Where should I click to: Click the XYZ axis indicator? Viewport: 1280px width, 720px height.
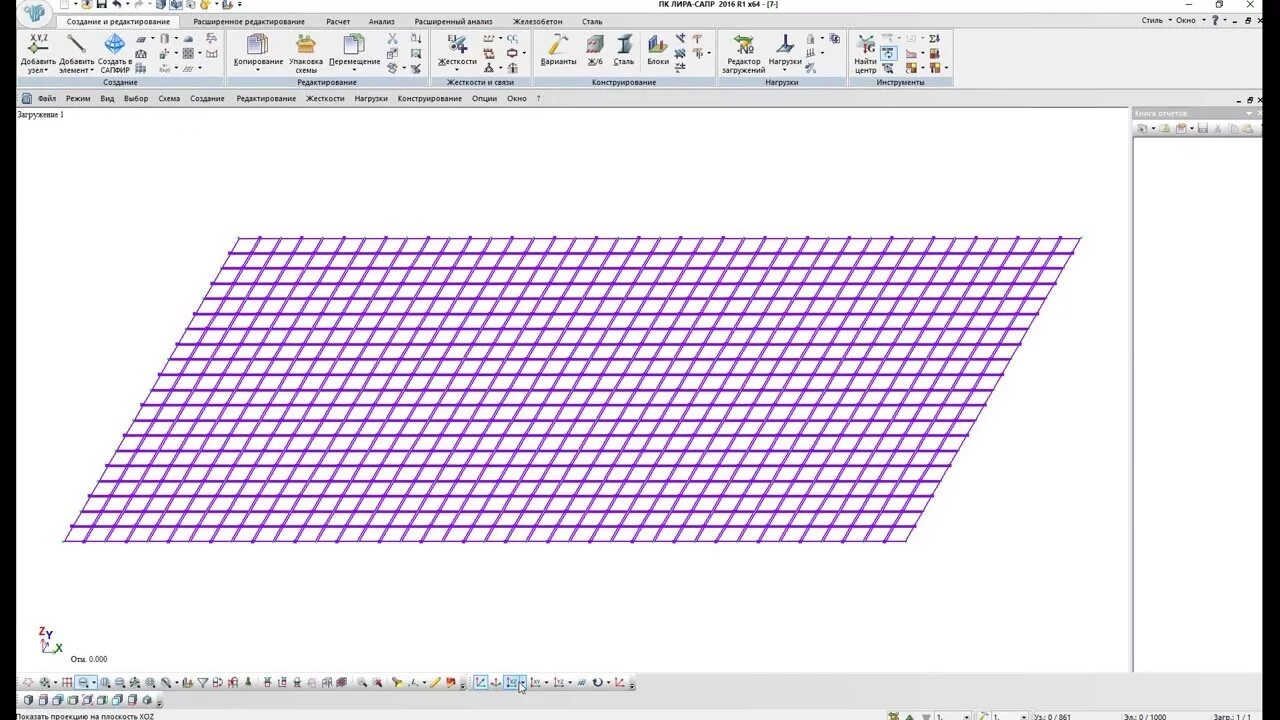[x=50, y=641]
